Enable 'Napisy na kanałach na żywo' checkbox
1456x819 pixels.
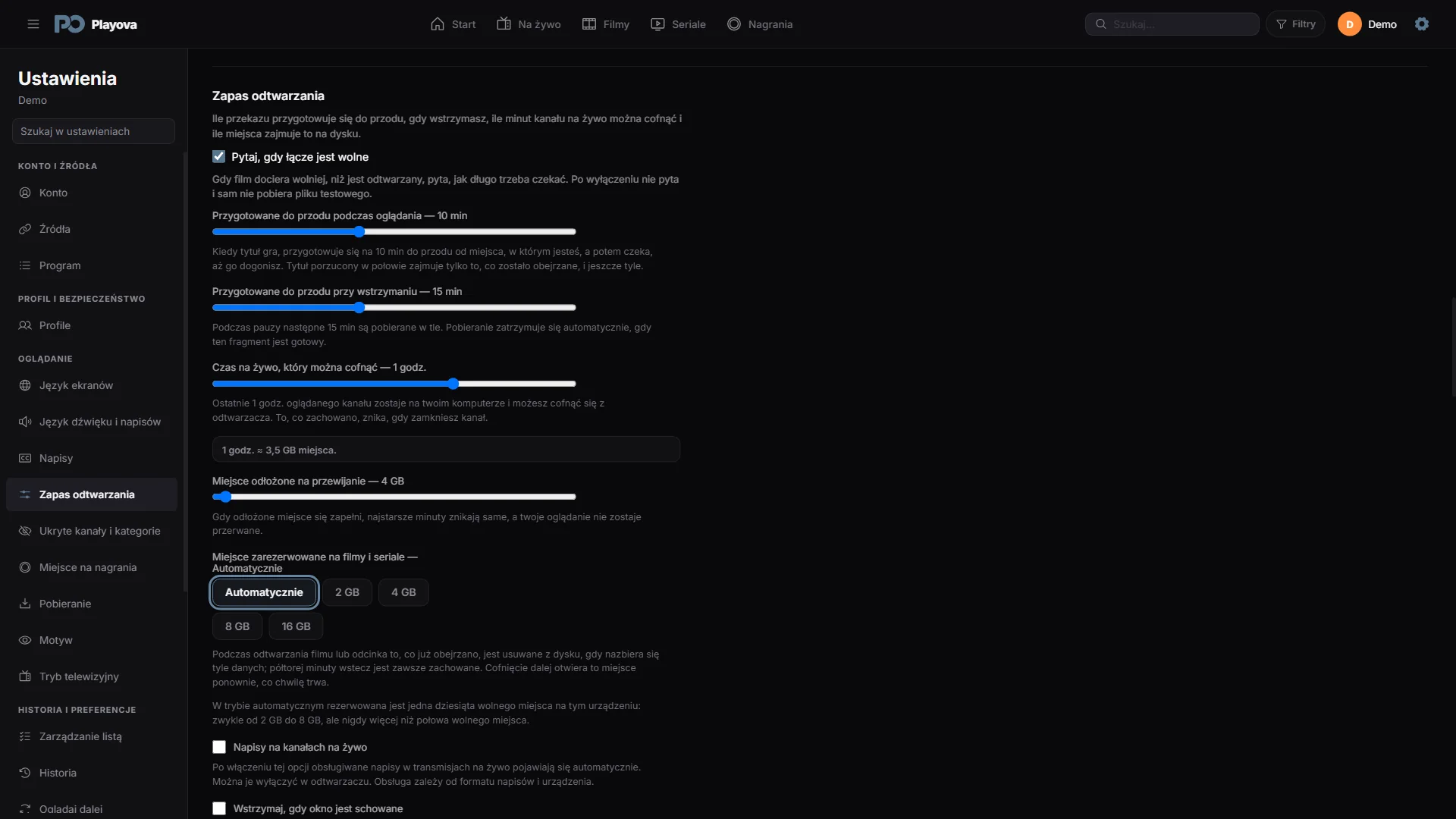pos(219,747)
